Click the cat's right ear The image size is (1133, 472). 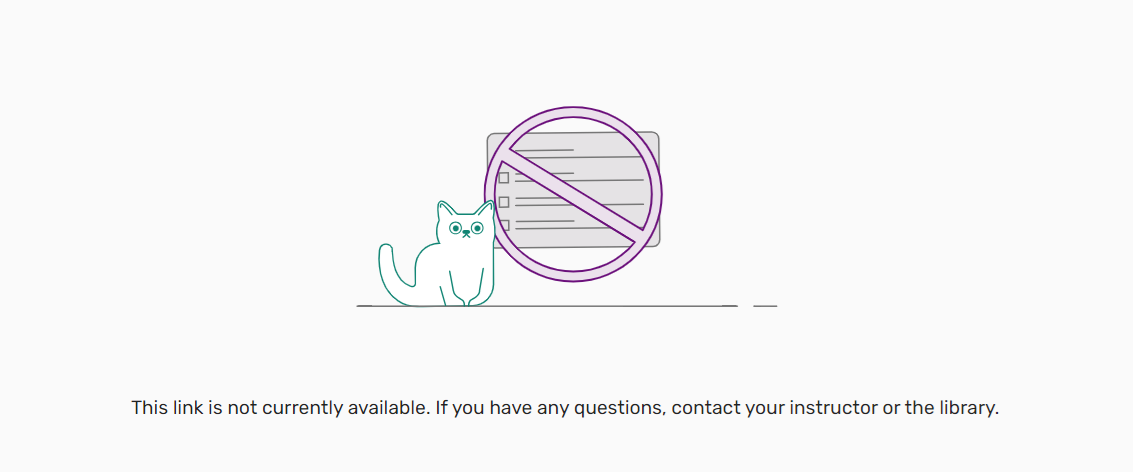point(486,210)
